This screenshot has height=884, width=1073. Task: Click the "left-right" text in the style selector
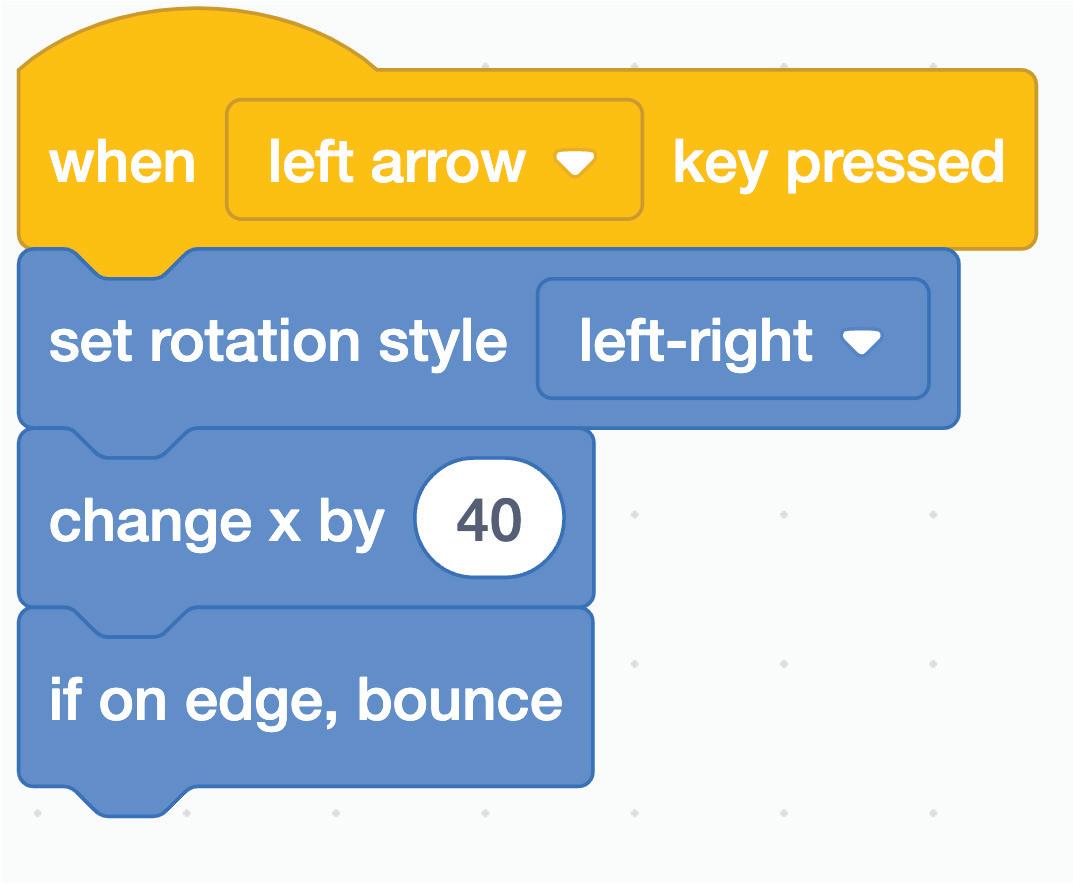point(695,341)
